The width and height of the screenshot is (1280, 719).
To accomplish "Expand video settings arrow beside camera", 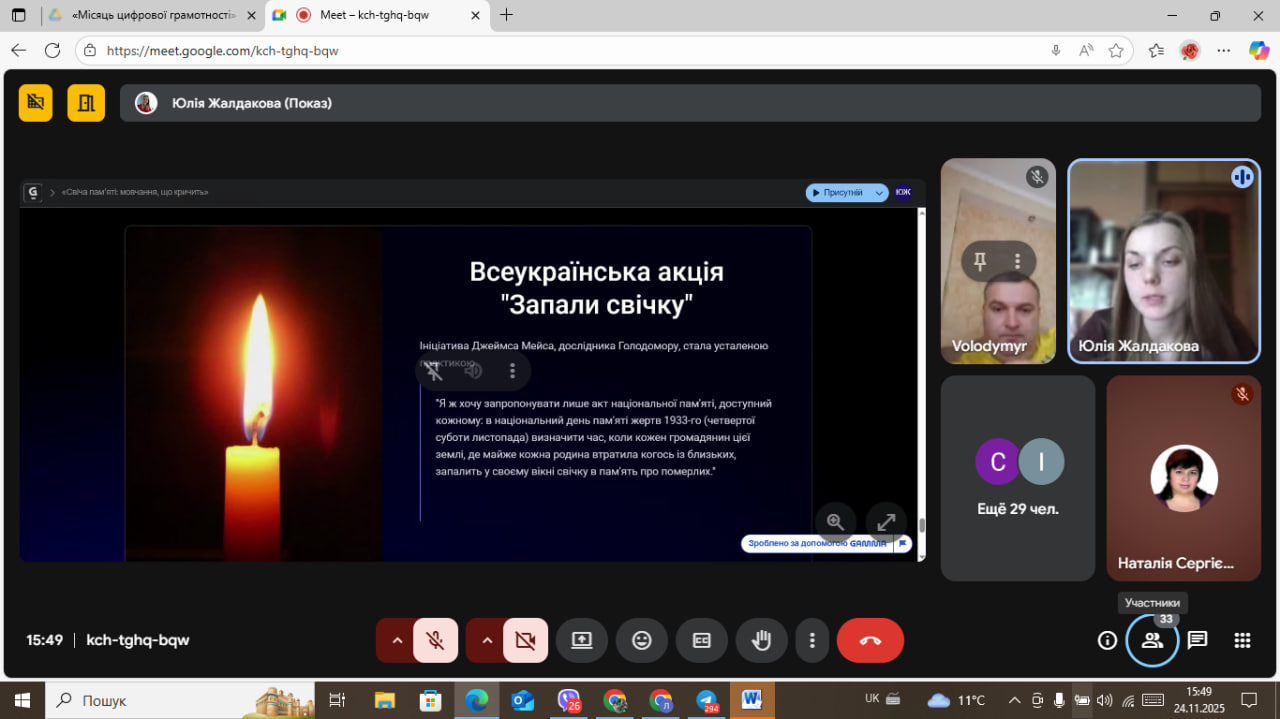I will (x=487, y=641).
